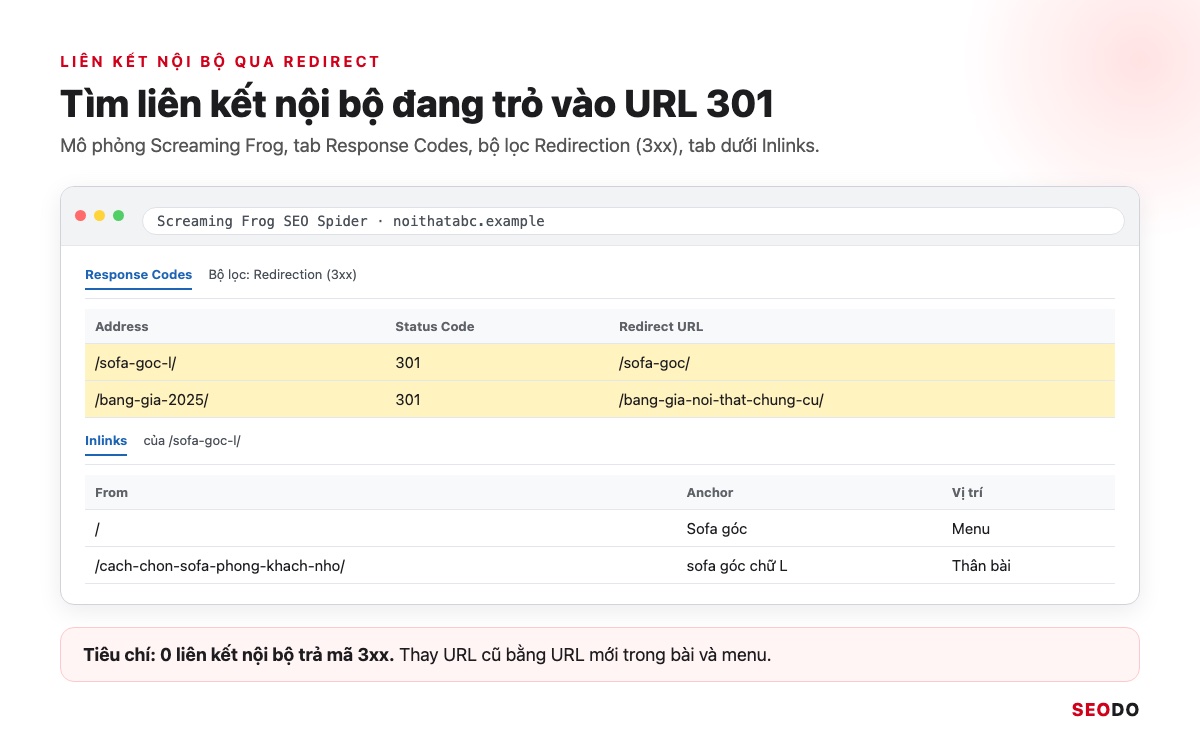This screenshot has width=1200, height=742.
Task: Click the "LIÊN KẾT NỘI BỘ QUA REDIRECT" label
Action: click(221, 62)
